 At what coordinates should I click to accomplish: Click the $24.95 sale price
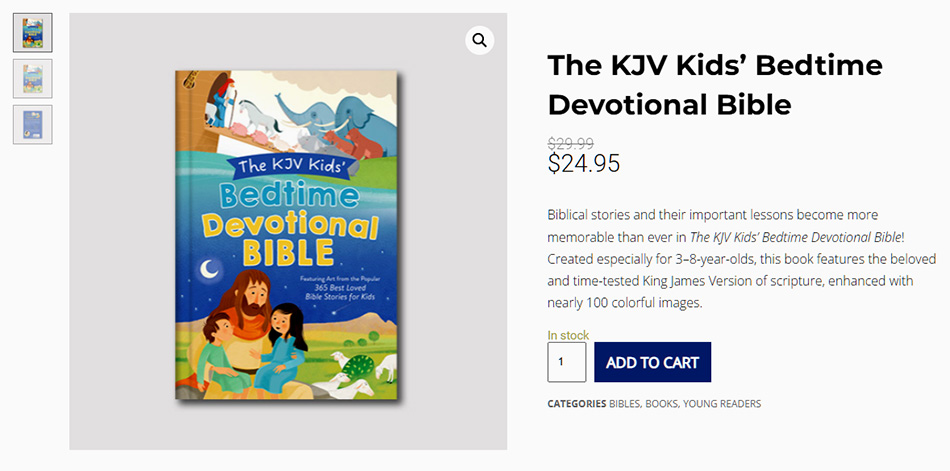click(583, 163)
